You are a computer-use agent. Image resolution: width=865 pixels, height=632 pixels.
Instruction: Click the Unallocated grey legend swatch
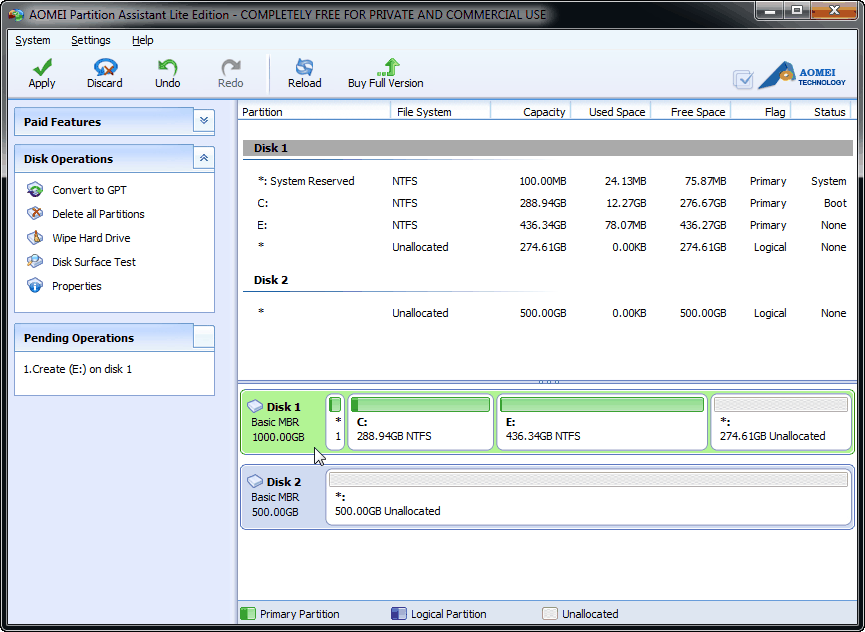pyautogui.click(x=549, y=613)
